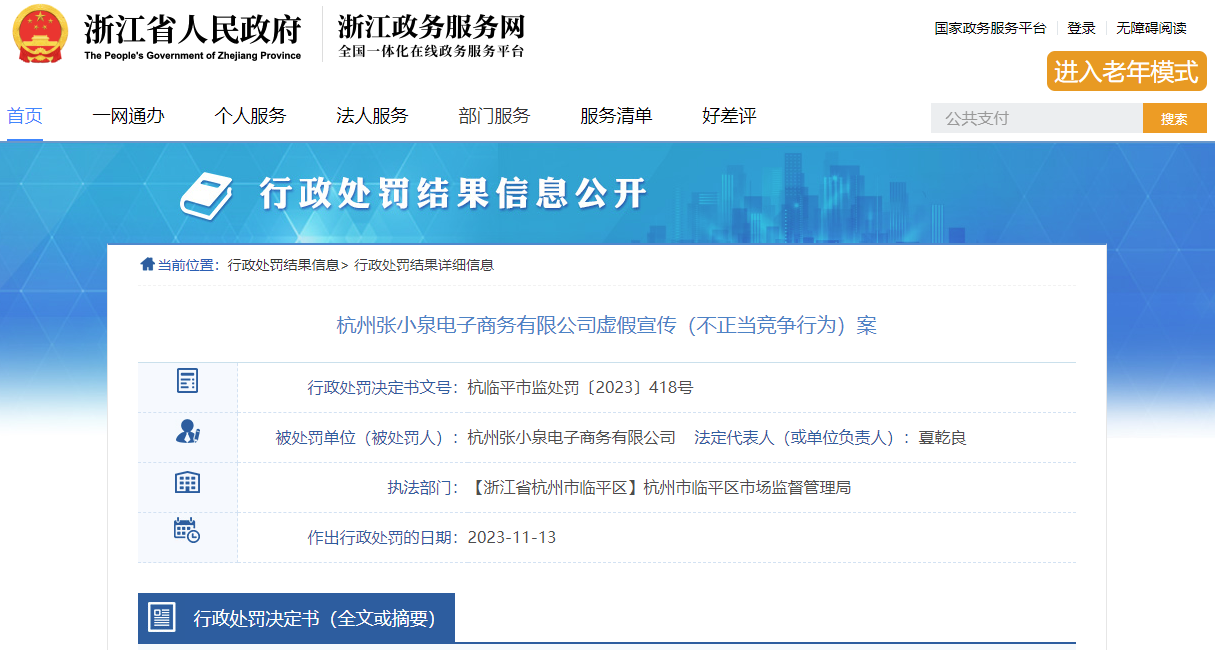Image resolution: width=1215 pixels, height=650 pixels.
Task: Click the 浙江省人民政府 heading text
Action: pyautogui.click(x=192, y=28)
